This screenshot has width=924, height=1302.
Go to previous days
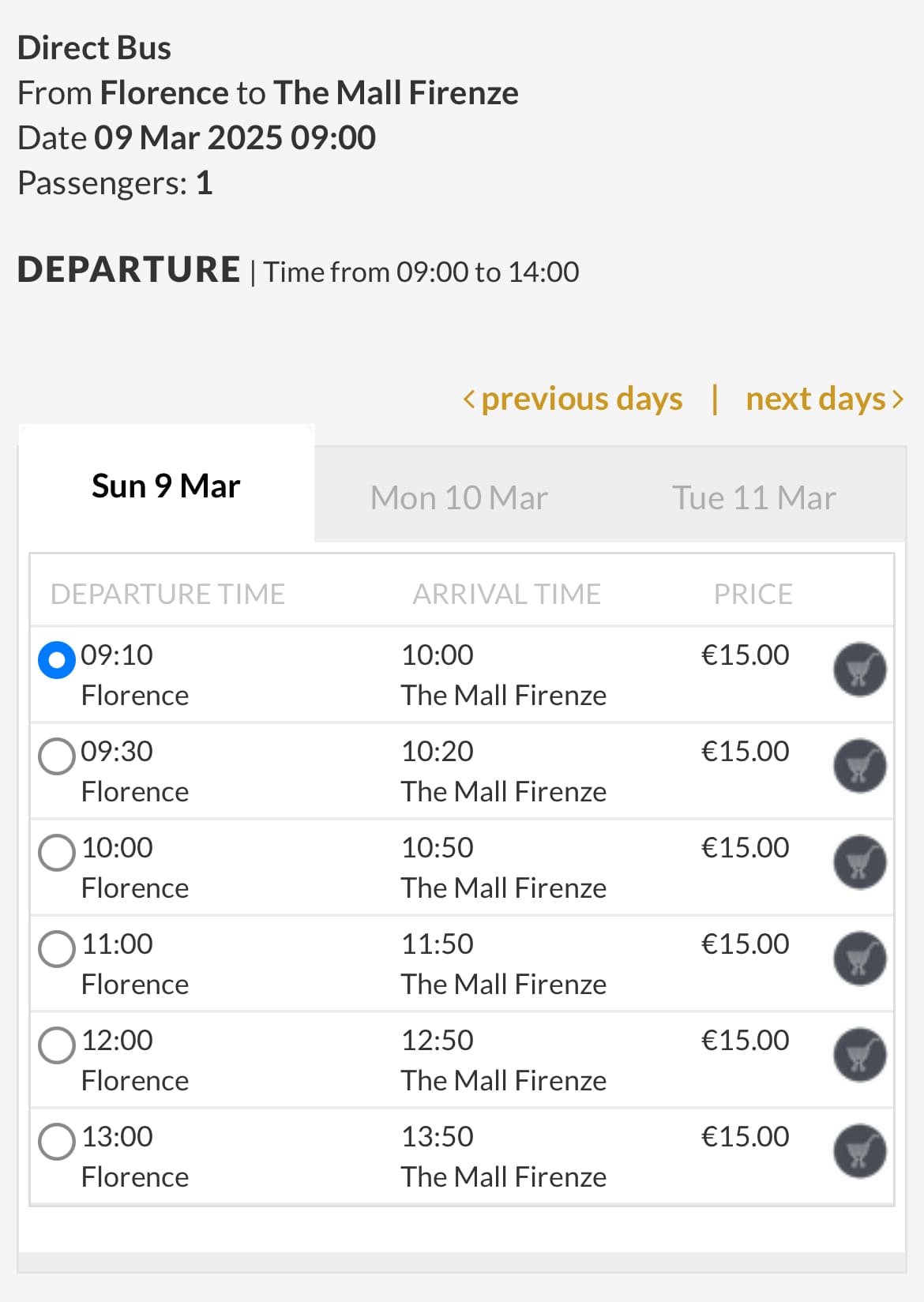(x=573, y=399)
